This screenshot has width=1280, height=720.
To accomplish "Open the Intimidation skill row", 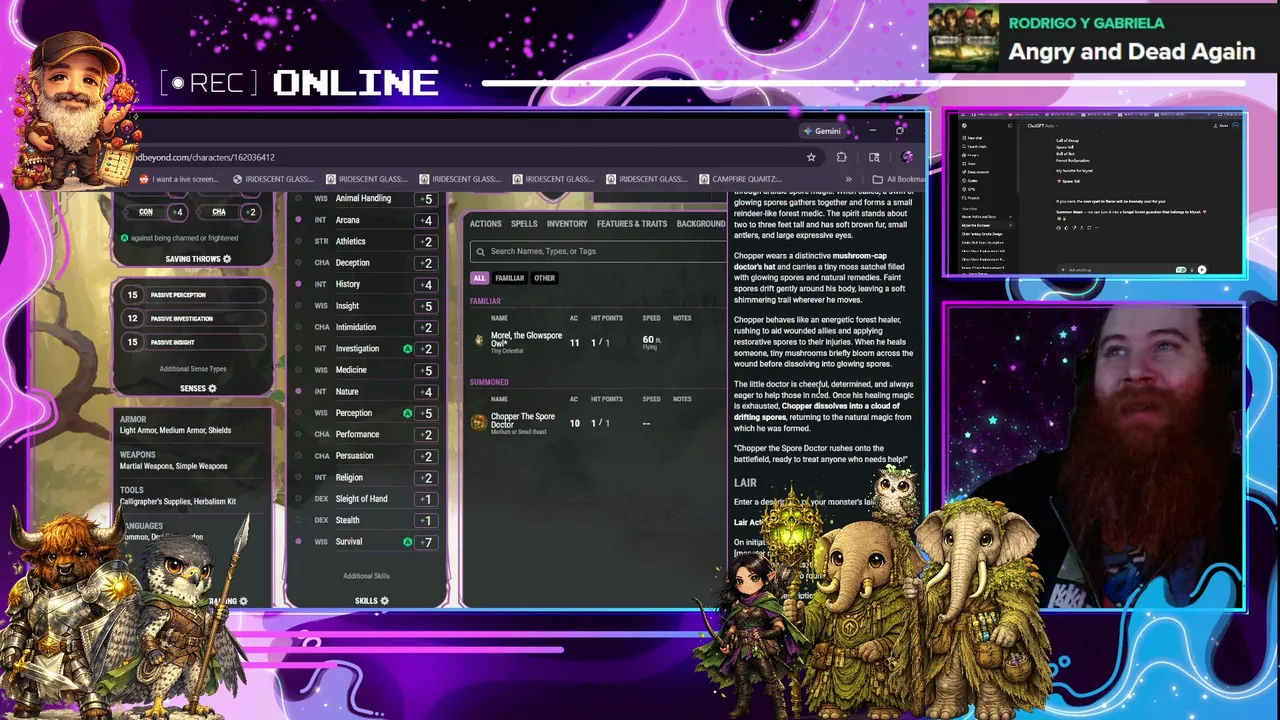I will (x=367, y=327).
